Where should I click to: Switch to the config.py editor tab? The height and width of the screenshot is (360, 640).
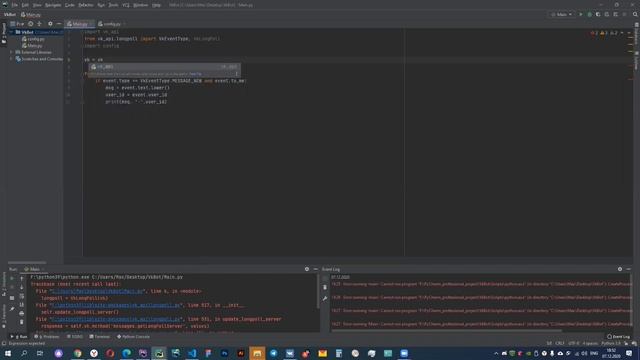click(x=111, y=24)
